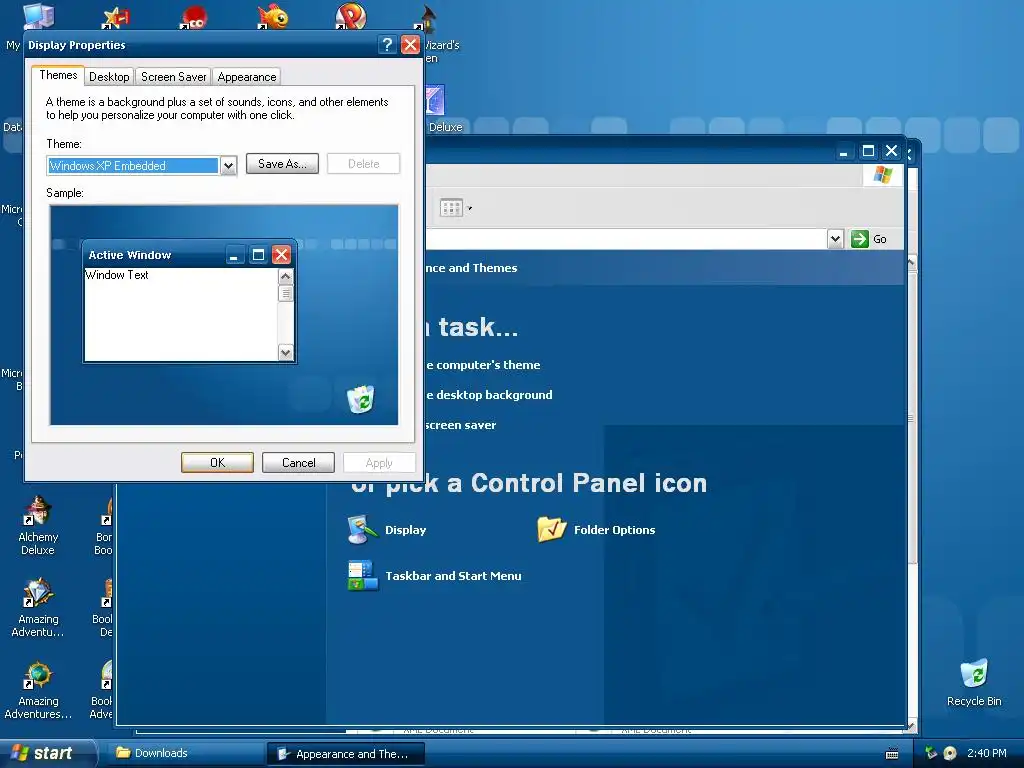Switch to Downloads taskbar button
The width and height of the screenshot is (1024, 768).
coord(184,753)
